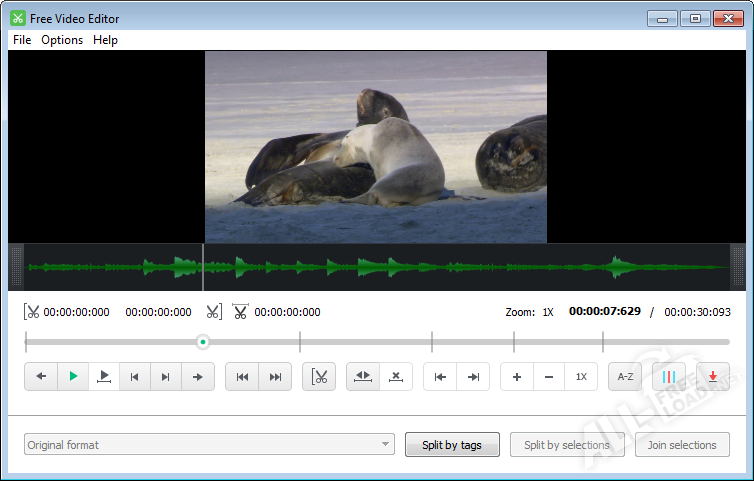Click the play selection button with underline
This screenshot has width=754, height=481.
tap(104, 377)
